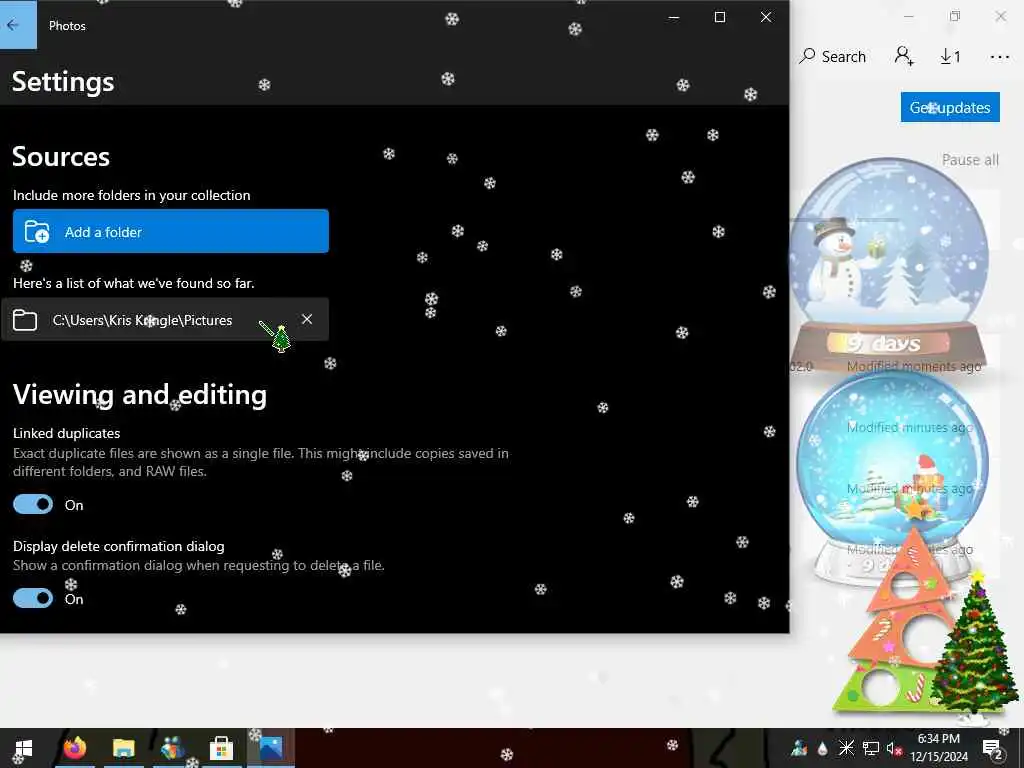
Task: Click the snowman snow globe showing 9 days
Action: point(888,264)
